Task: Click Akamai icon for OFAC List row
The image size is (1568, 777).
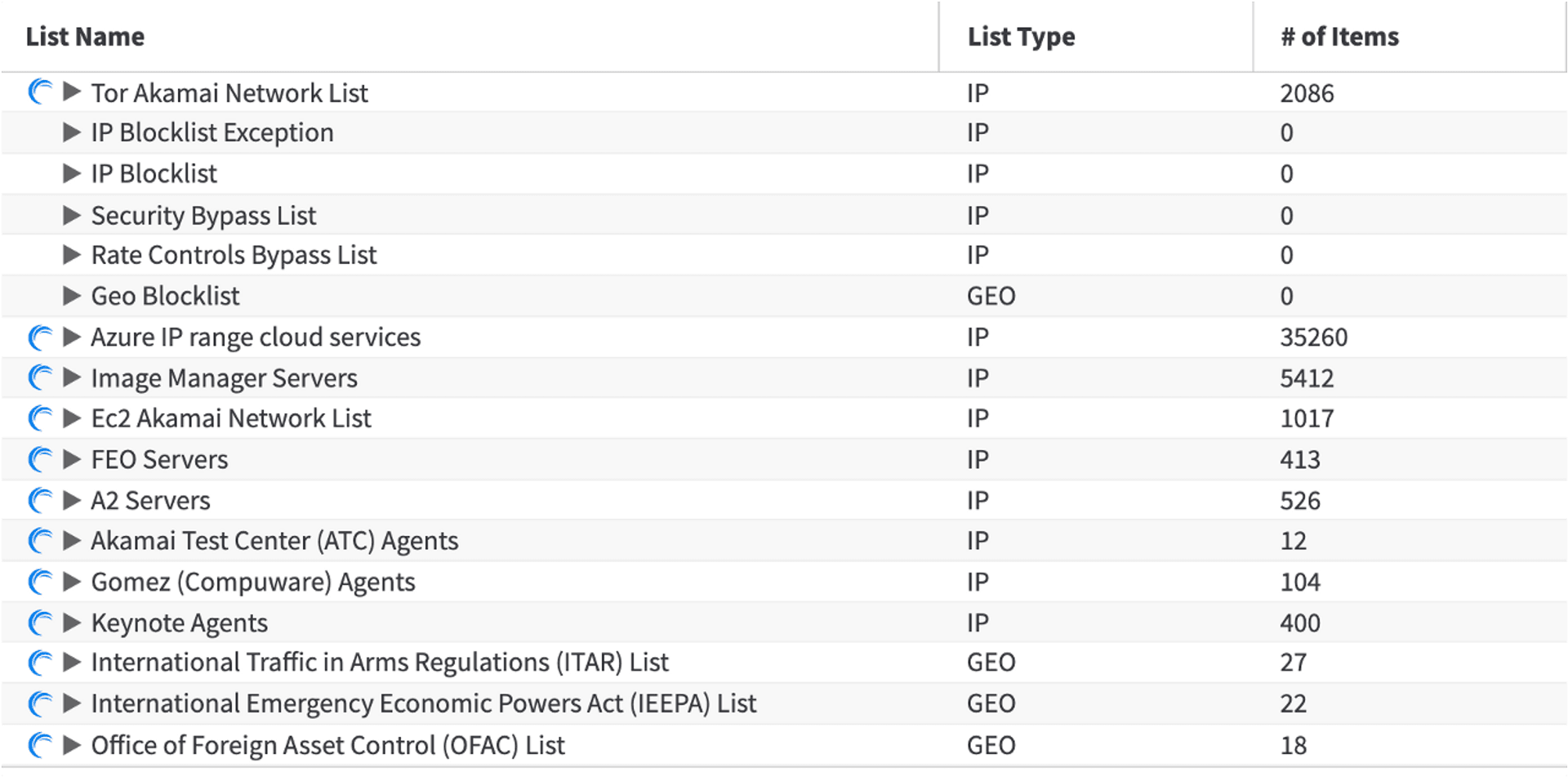Action: click(40, 745)
